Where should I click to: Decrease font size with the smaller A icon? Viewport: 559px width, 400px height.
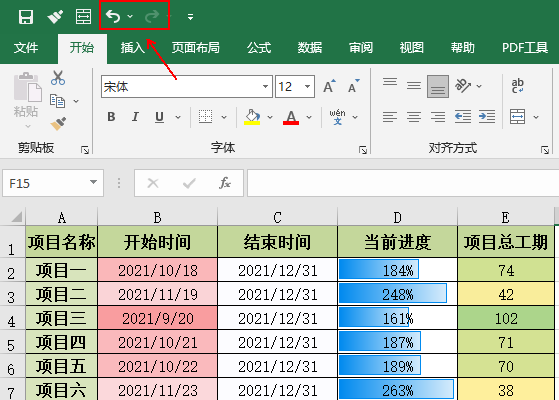click(x=354, y=86)
